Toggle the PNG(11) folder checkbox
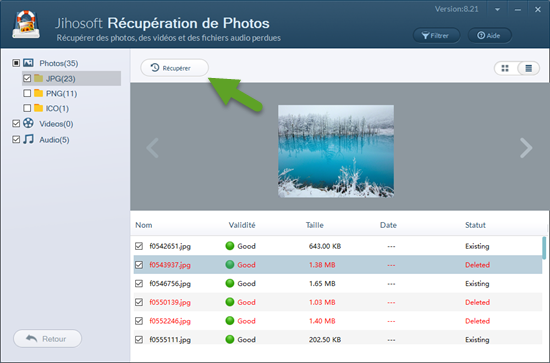 [x=27, y=93]
